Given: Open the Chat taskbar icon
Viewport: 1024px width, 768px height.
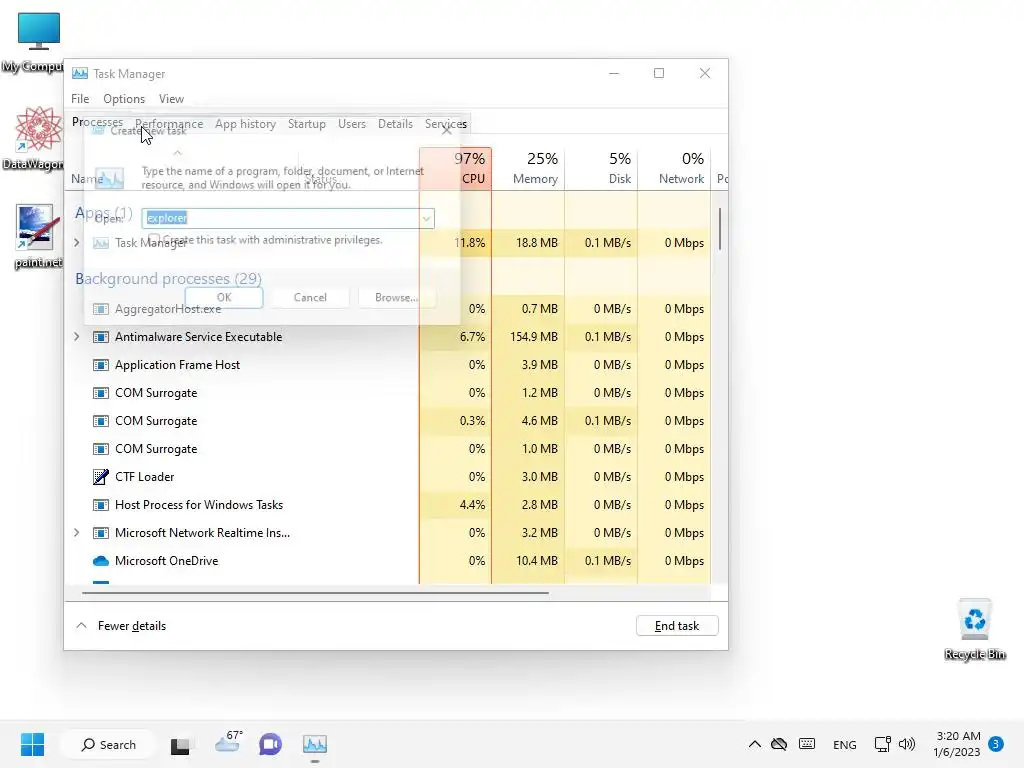Looking at the screenshot, I should pyautogui.click(x=270, y=744).
